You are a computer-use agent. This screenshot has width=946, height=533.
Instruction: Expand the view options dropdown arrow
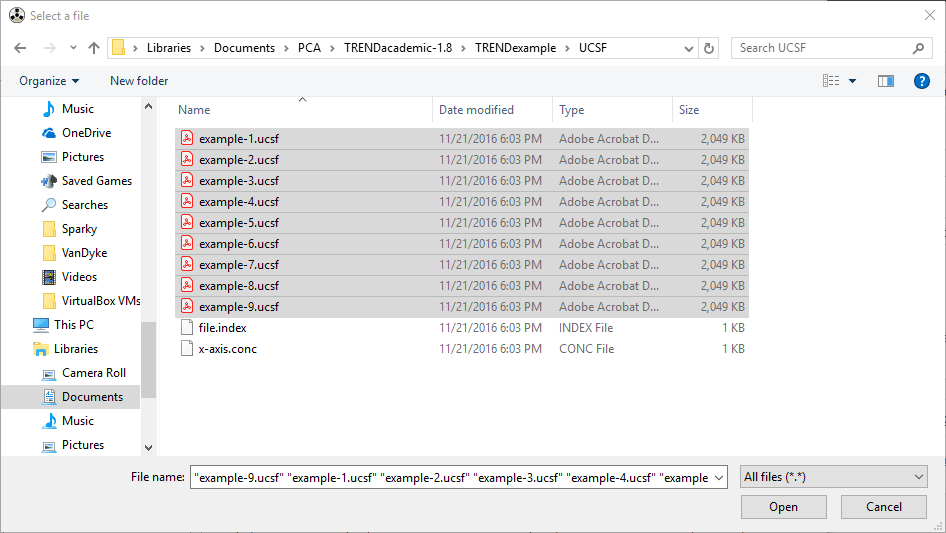[852, 81]
